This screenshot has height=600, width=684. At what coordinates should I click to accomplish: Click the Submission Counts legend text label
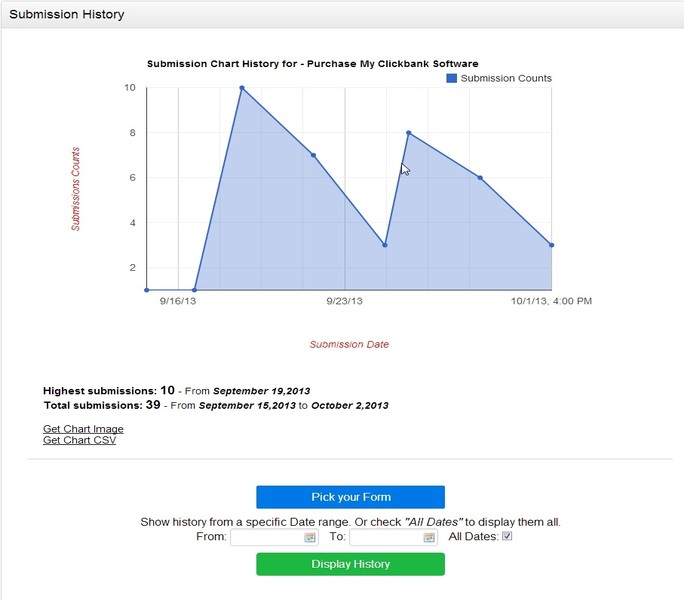coord(506,78)
